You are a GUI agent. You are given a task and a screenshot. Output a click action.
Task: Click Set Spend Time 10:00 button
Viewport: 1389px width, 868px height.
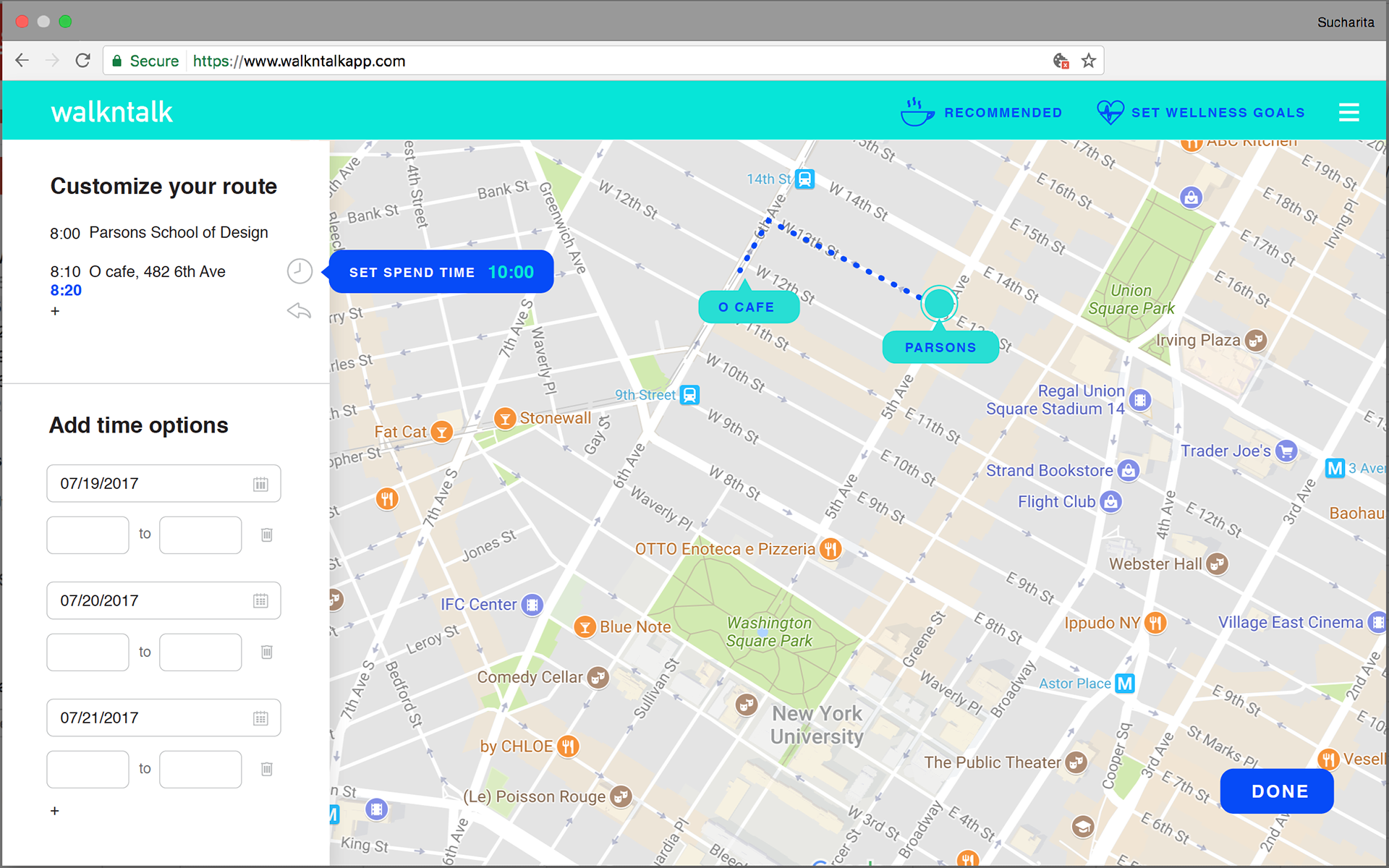pyautogui.click(x=441, y=272)
